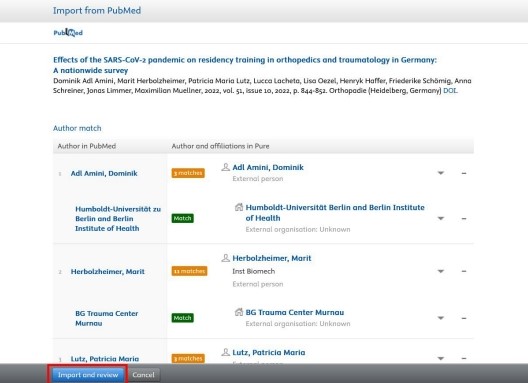Viewport: 528px width, 383px height.
Task: Remove BG Trauma Center Murnau affiliation with minus
Action: click(464, 318)
